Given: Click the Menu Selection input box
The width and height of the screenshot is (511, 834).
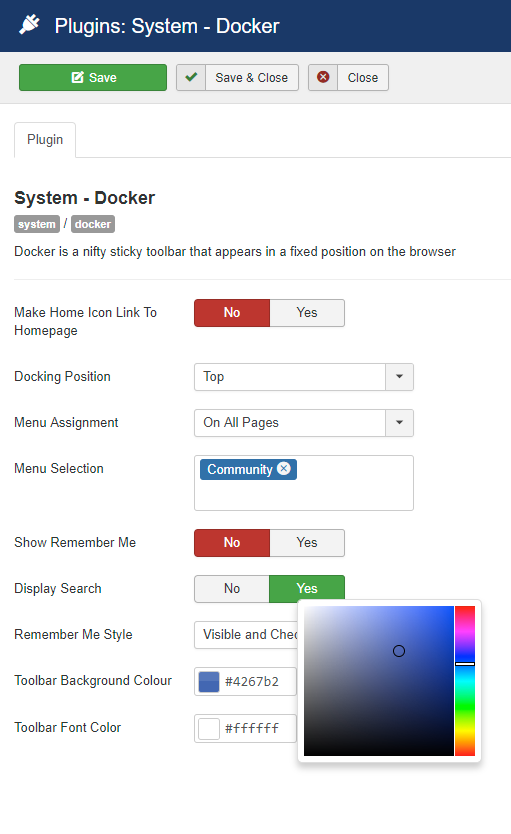Looking at the screenshot, I should pyautogui.click(x=304, y=483).
